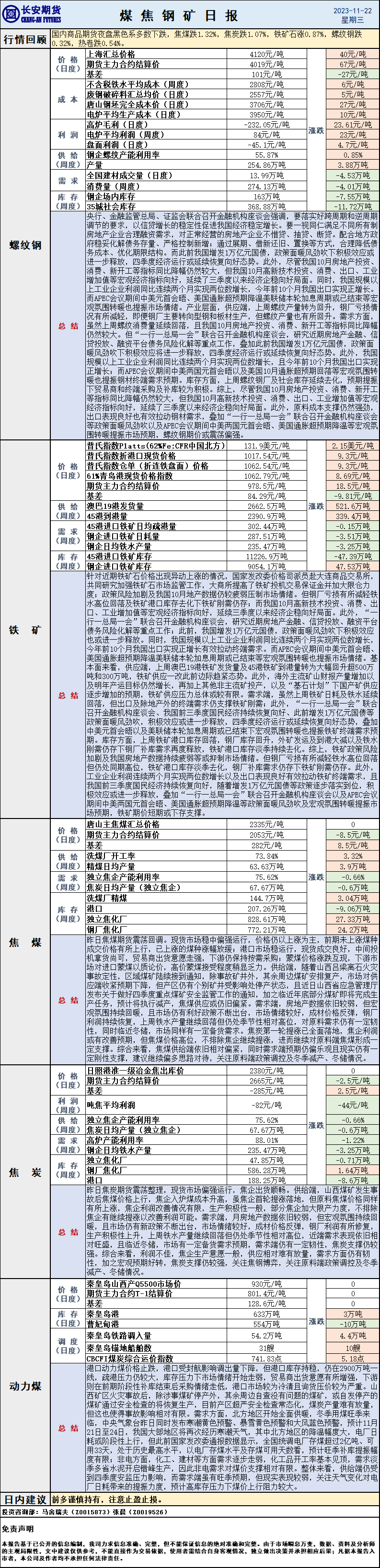The width and height of the screenshot is (380, 1568).
Task: Select 日照港准一级冶金焦出库价 label
Action: [x=135, y=1071]
